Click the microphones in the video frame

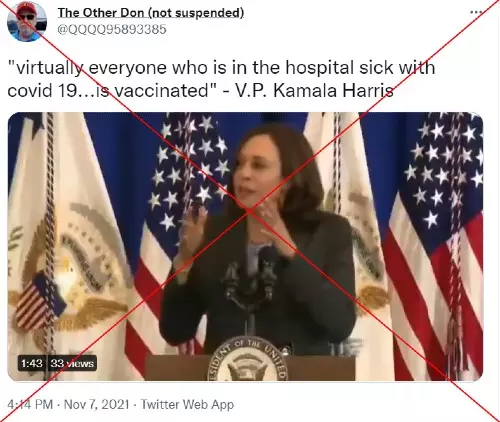point(252,277)
